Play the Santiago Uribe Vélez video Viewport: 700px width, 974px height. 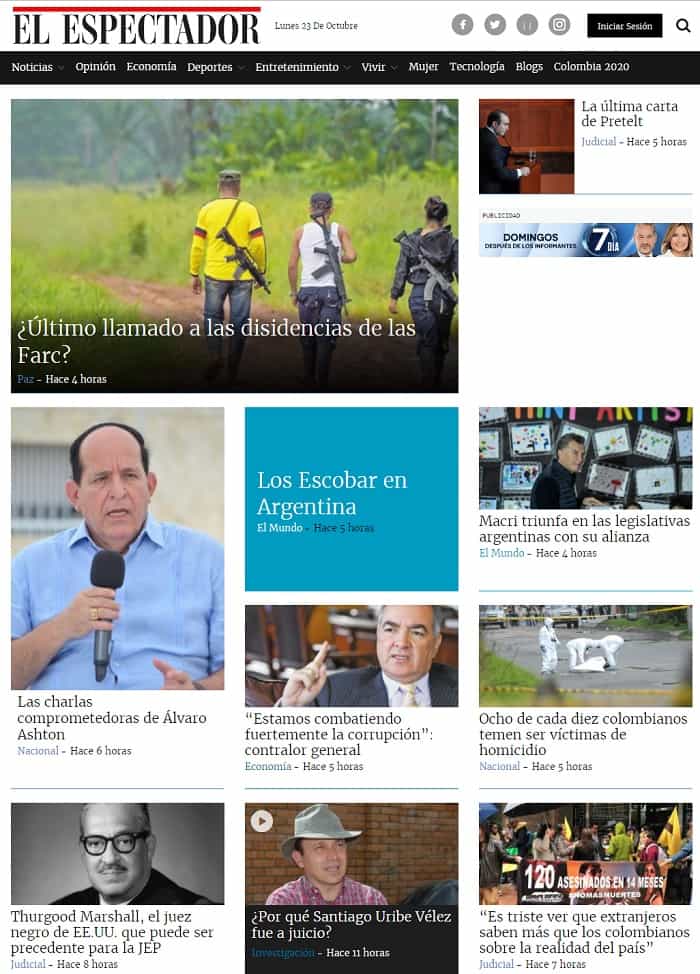(261, 821)
